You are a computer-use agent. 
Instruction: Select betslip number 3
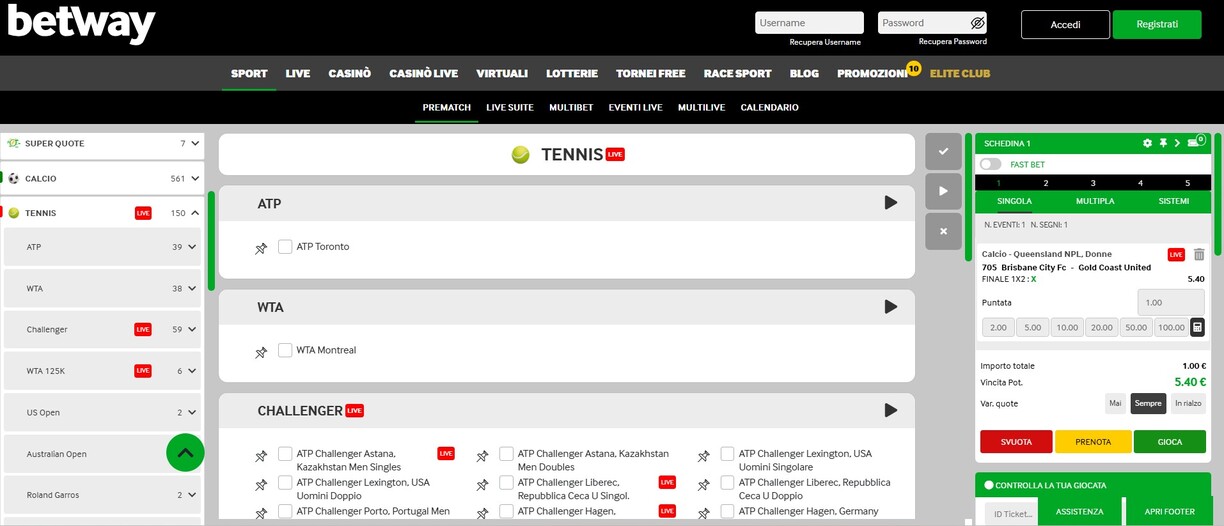point(1093,183)
